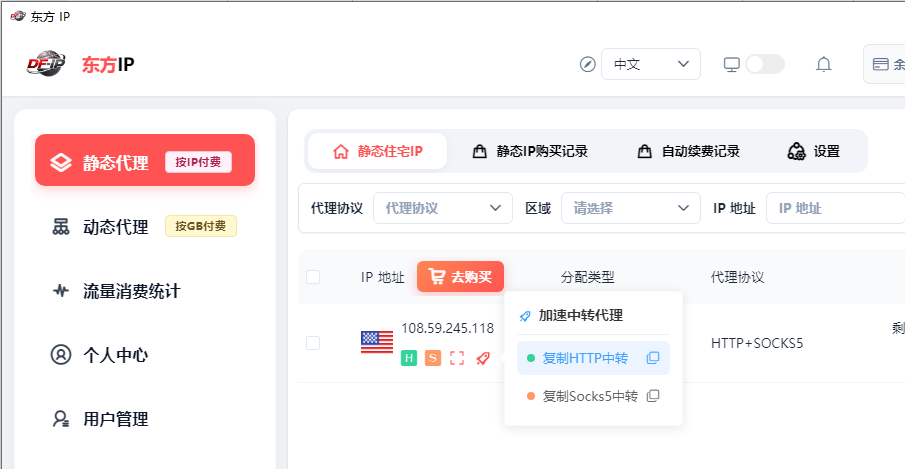
Task: Click the bag icon on 静态IP购买记录 tab
Action: click(x=479, y=151)
